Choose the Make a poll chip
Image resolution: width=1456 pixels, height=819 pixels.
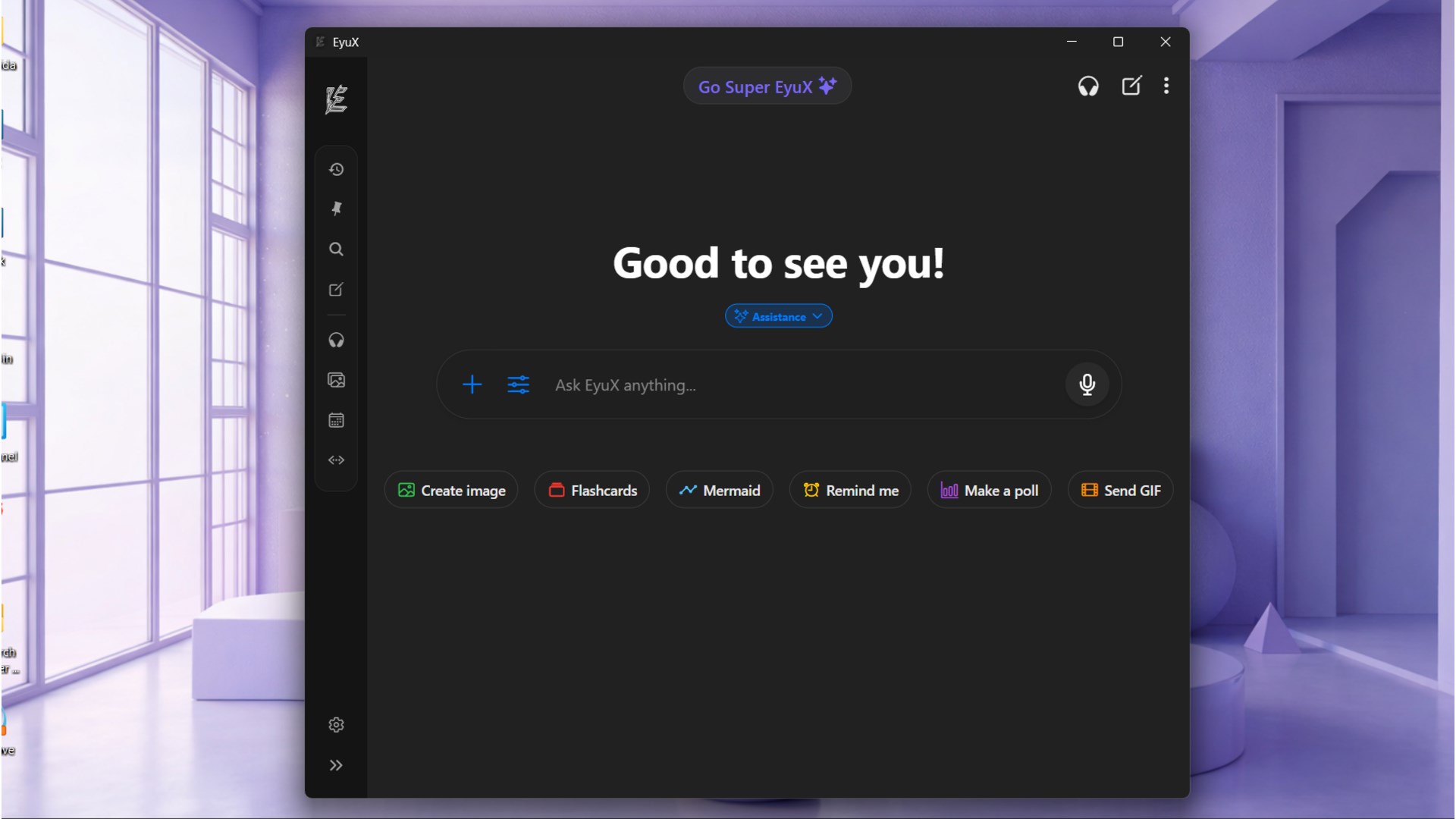point(989,491)
